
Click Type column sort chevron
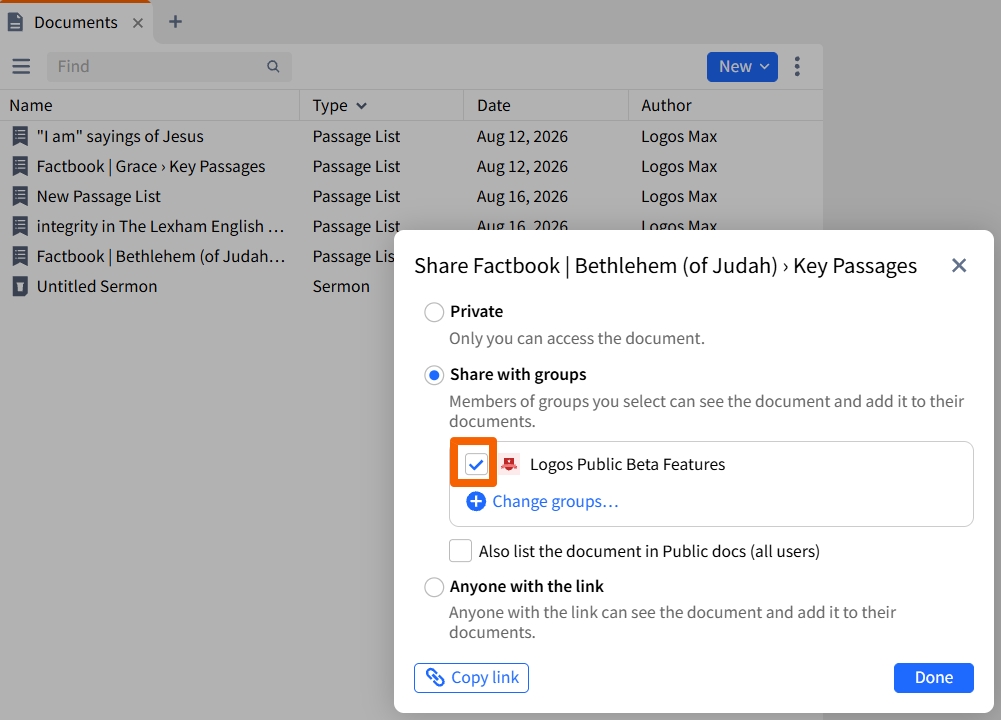pos(361,106)
